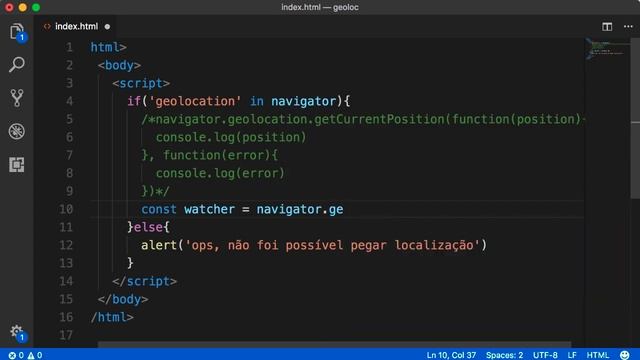640x360 pixels.
Task: Click the 'alert' call on line 12
Action: pos(159,245)
